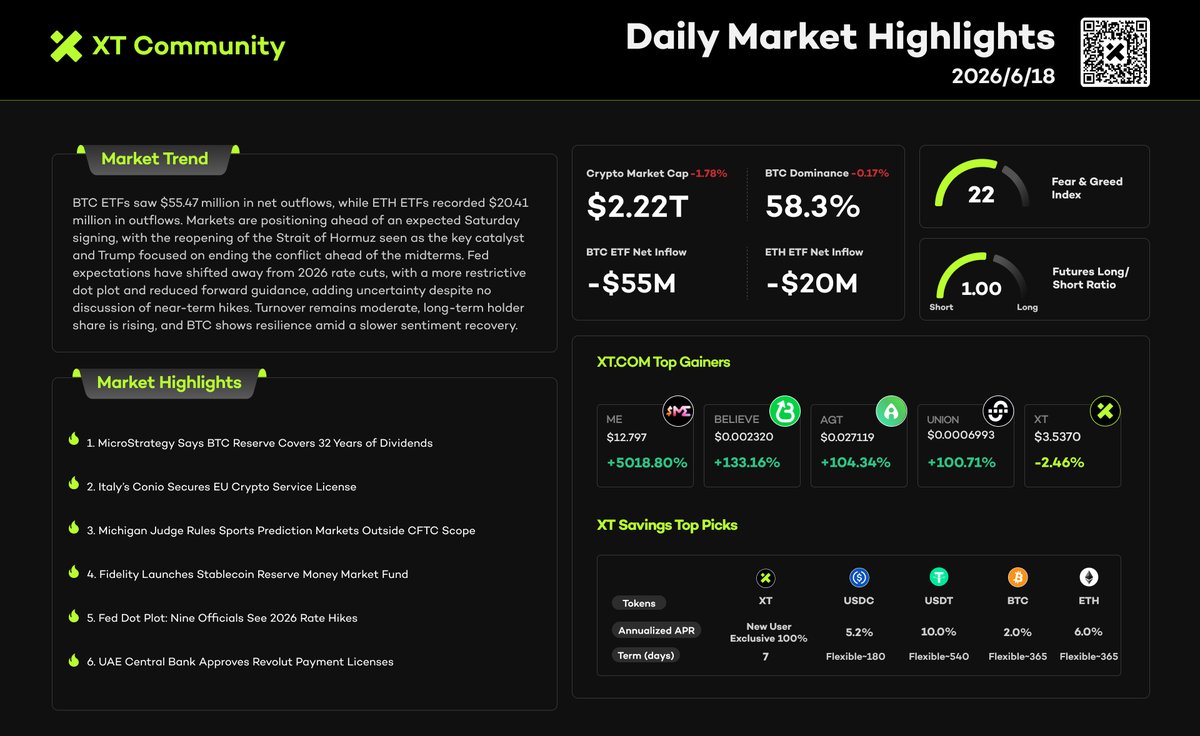Image resolution: width=1200 pixels, height=736 pixels.
Task: Click the AGT price $0.027119
Action: coord(847,437)
